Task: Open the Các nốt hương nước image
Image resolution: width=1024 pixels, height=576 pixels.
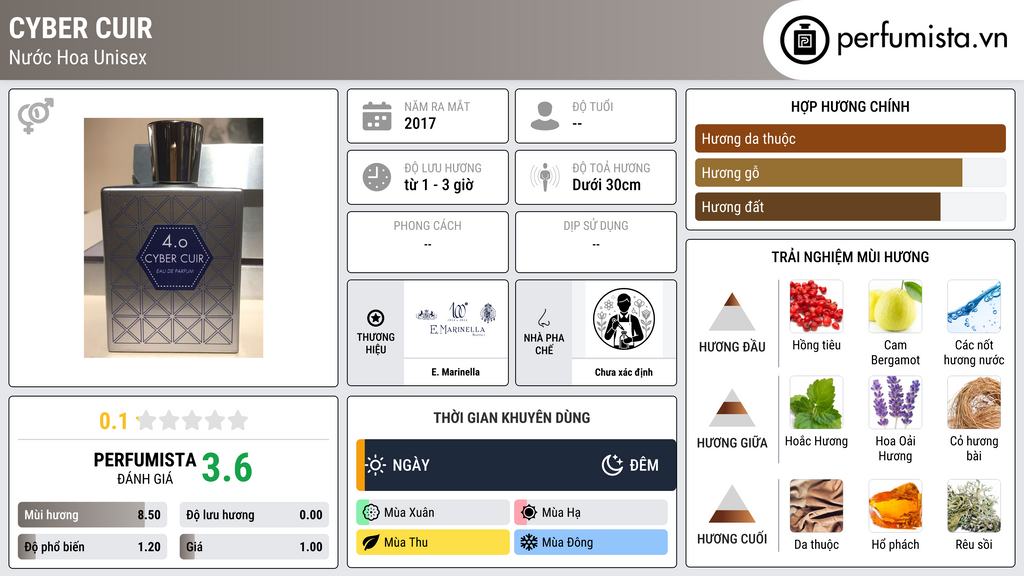Action: tap(974, 306)
